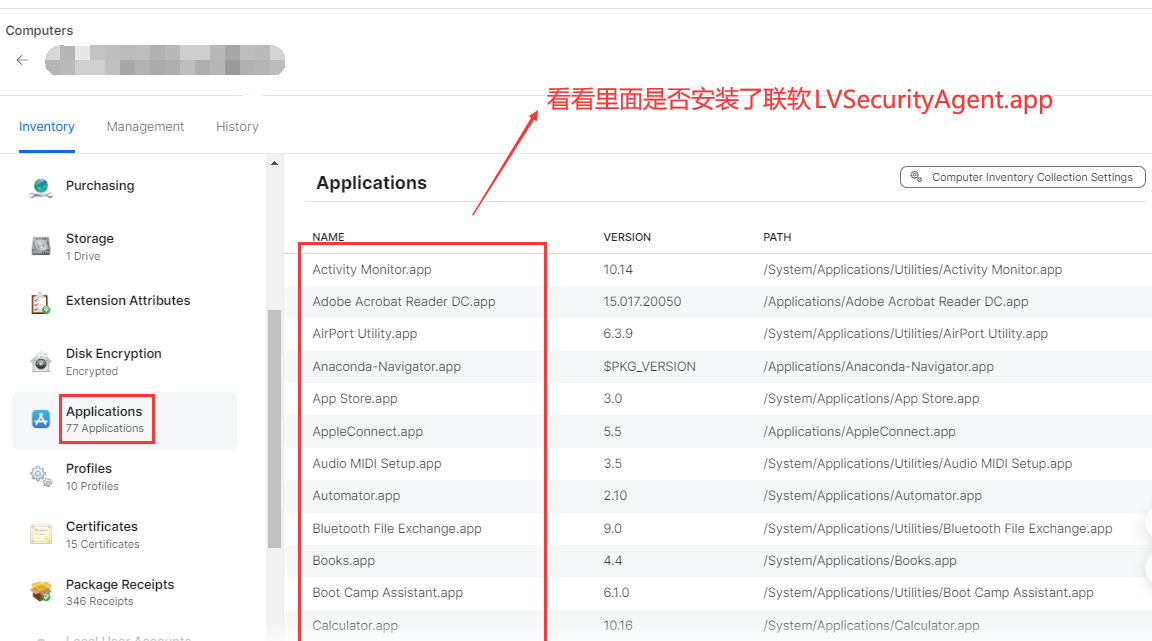The image size is (1152, 641).
Task: Click version 5.5 for AppleConnect
Action: point(612,431)
